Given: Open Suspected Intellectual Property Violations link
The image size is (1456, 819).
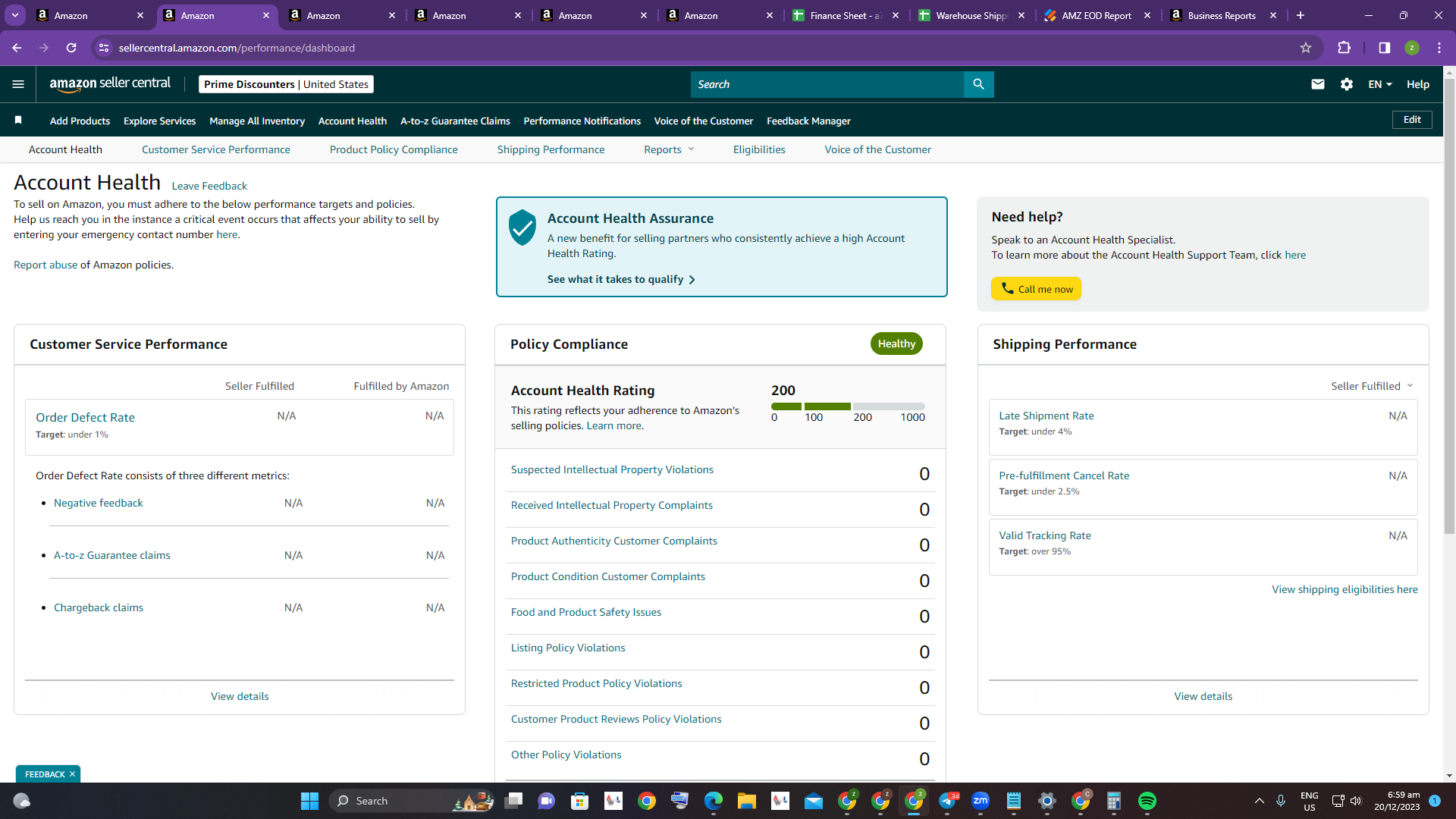Looking at the screenshot, I should point(612,469).
